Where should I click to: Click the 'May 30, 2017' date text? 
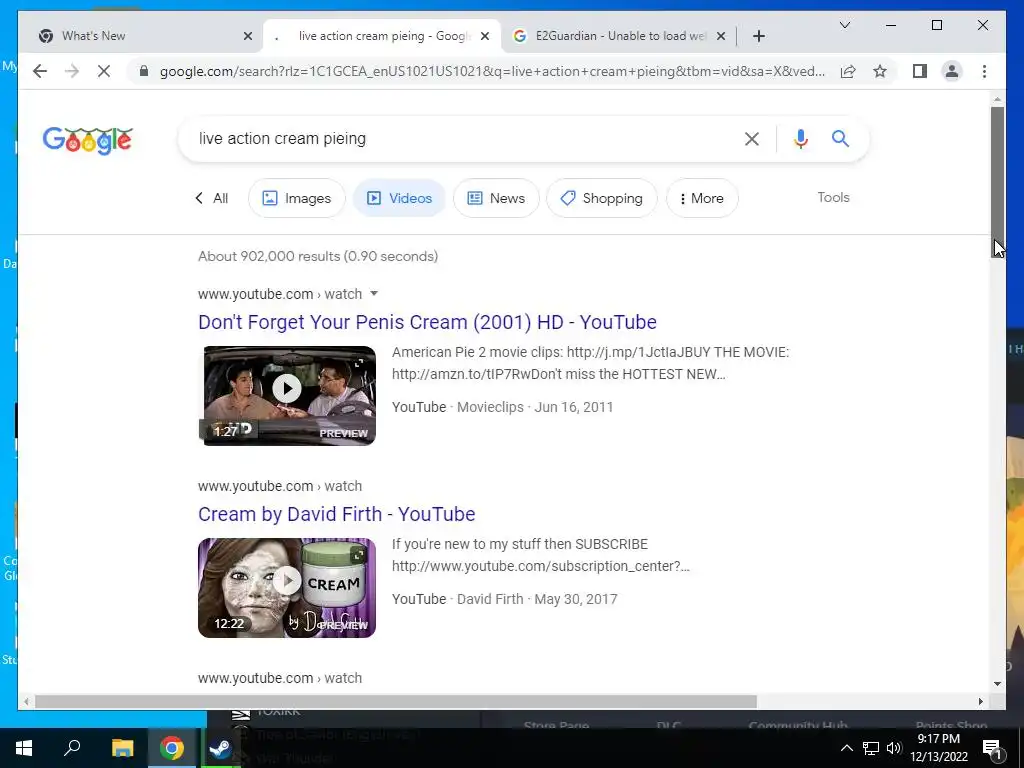click(x=576, y=599)
